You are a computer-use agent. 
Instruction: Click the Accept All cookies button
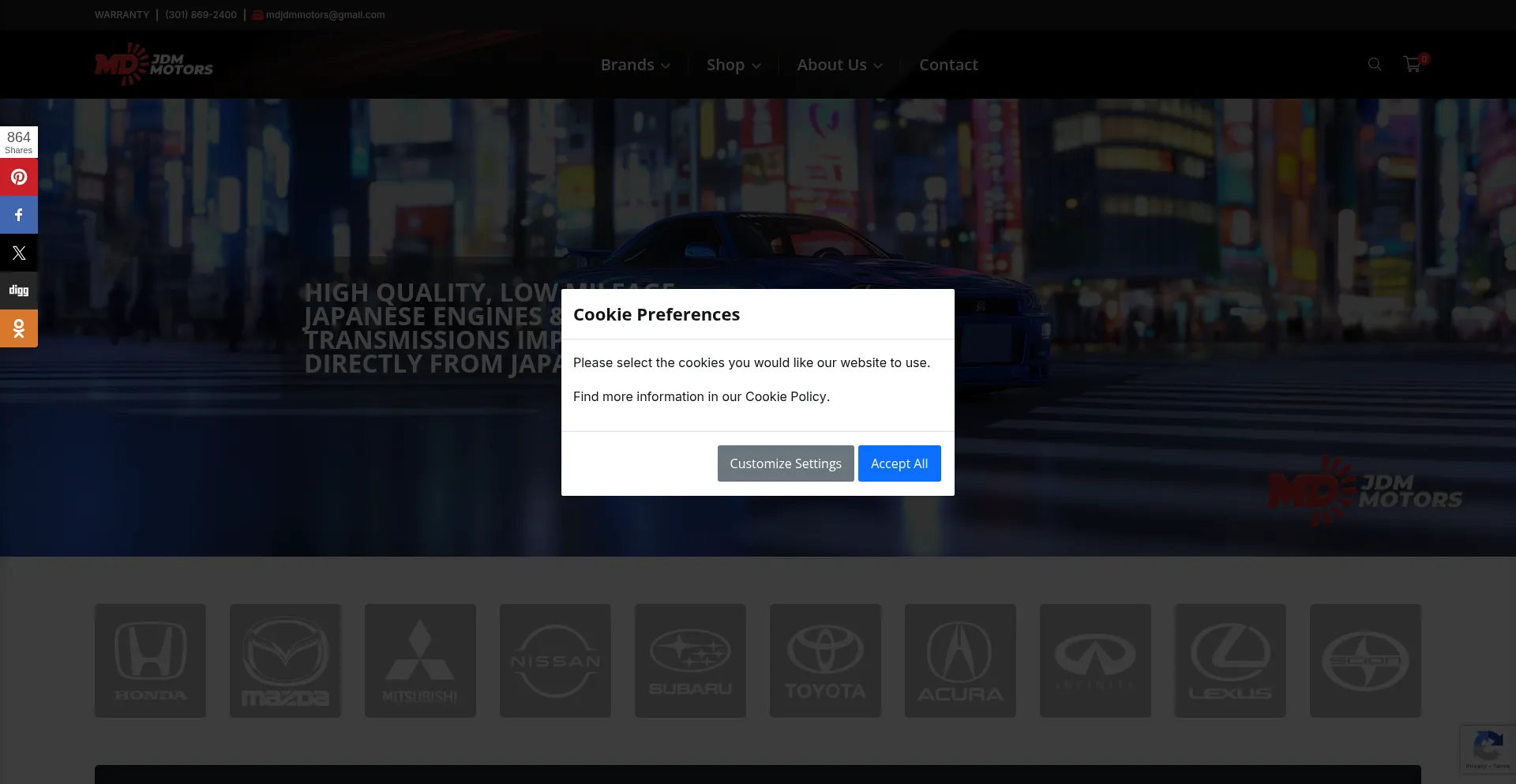point(899,463)
